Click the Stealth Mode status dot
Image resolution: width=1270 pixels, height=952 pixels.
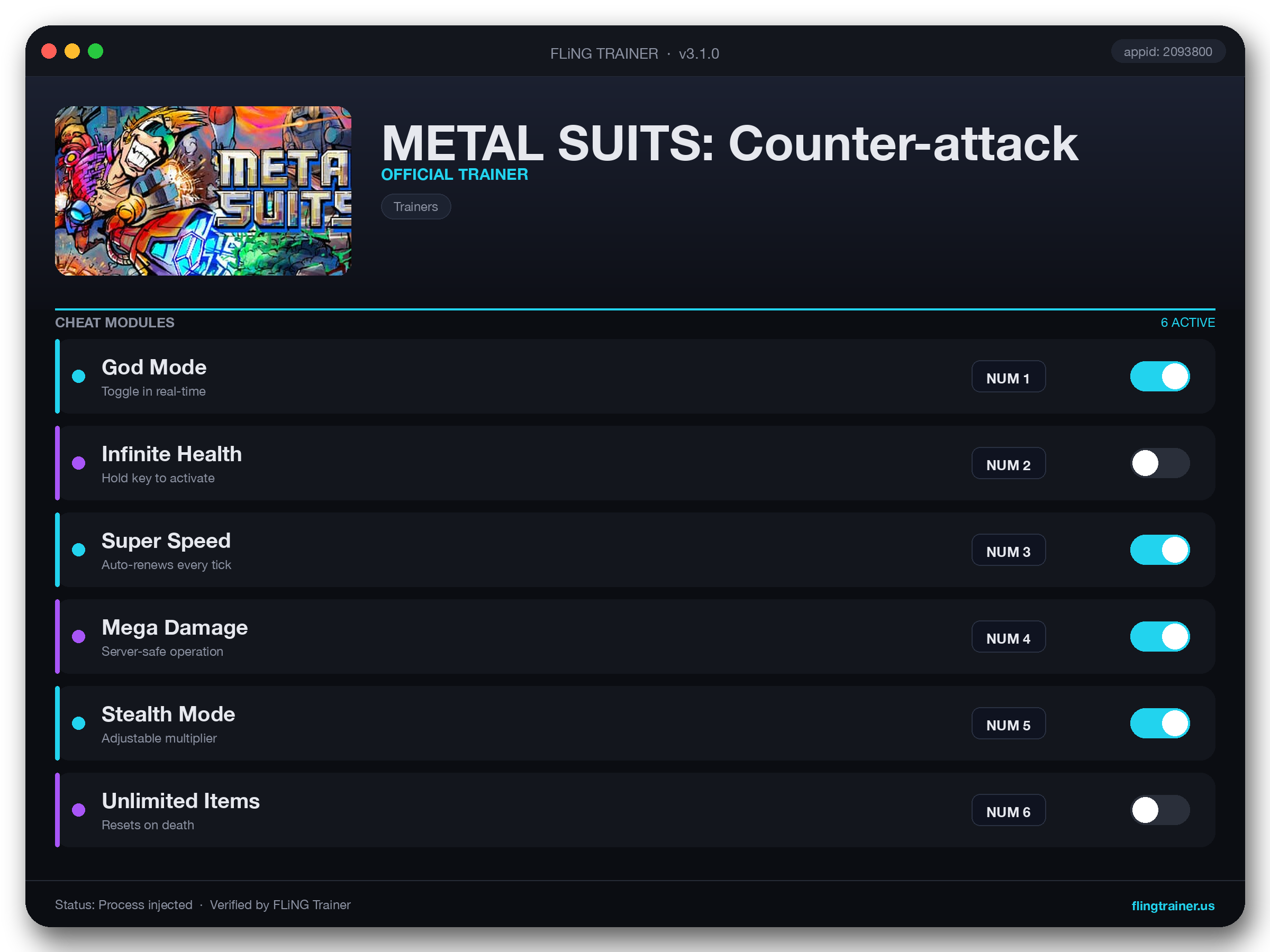point(79,723)
